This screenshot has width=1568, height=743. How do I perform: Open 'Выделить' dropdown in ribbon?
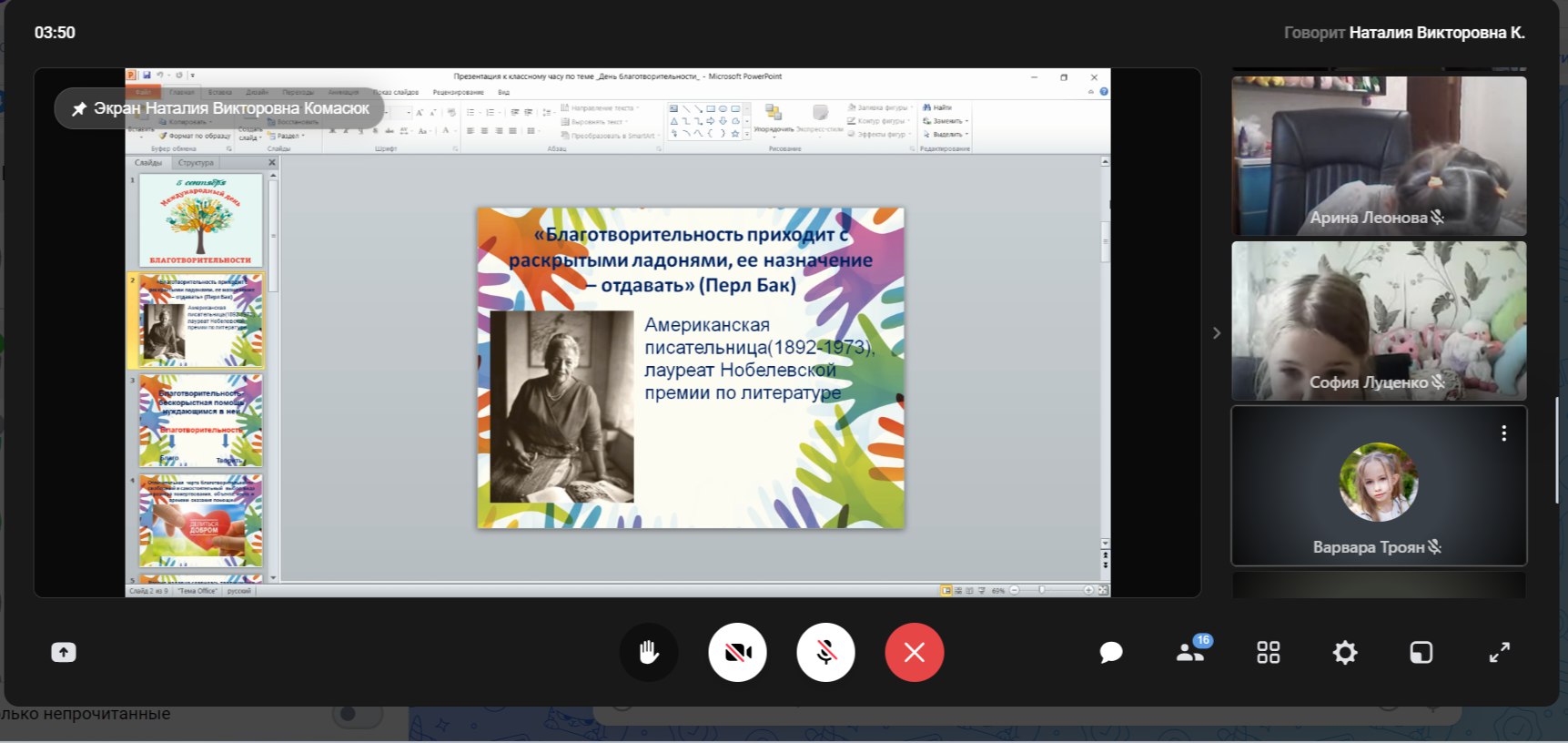(946, 134)
